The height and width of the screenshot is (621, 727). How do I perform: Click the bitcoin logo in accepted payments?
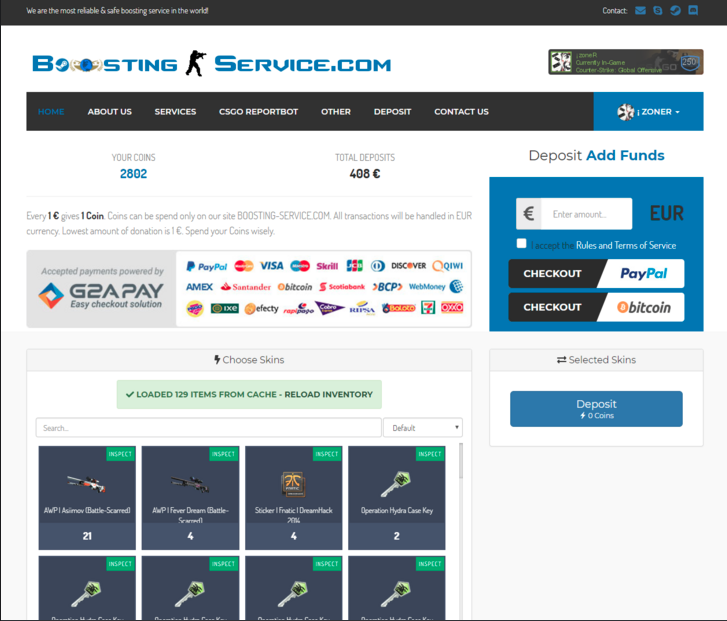coord(295,287)
